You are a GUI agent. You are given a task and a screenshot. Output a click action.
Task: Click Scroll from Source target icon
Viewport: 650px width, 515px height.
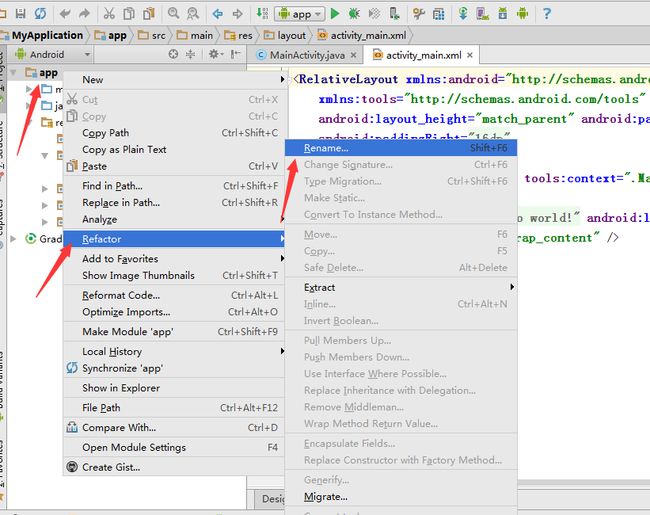tap(173, 54)
